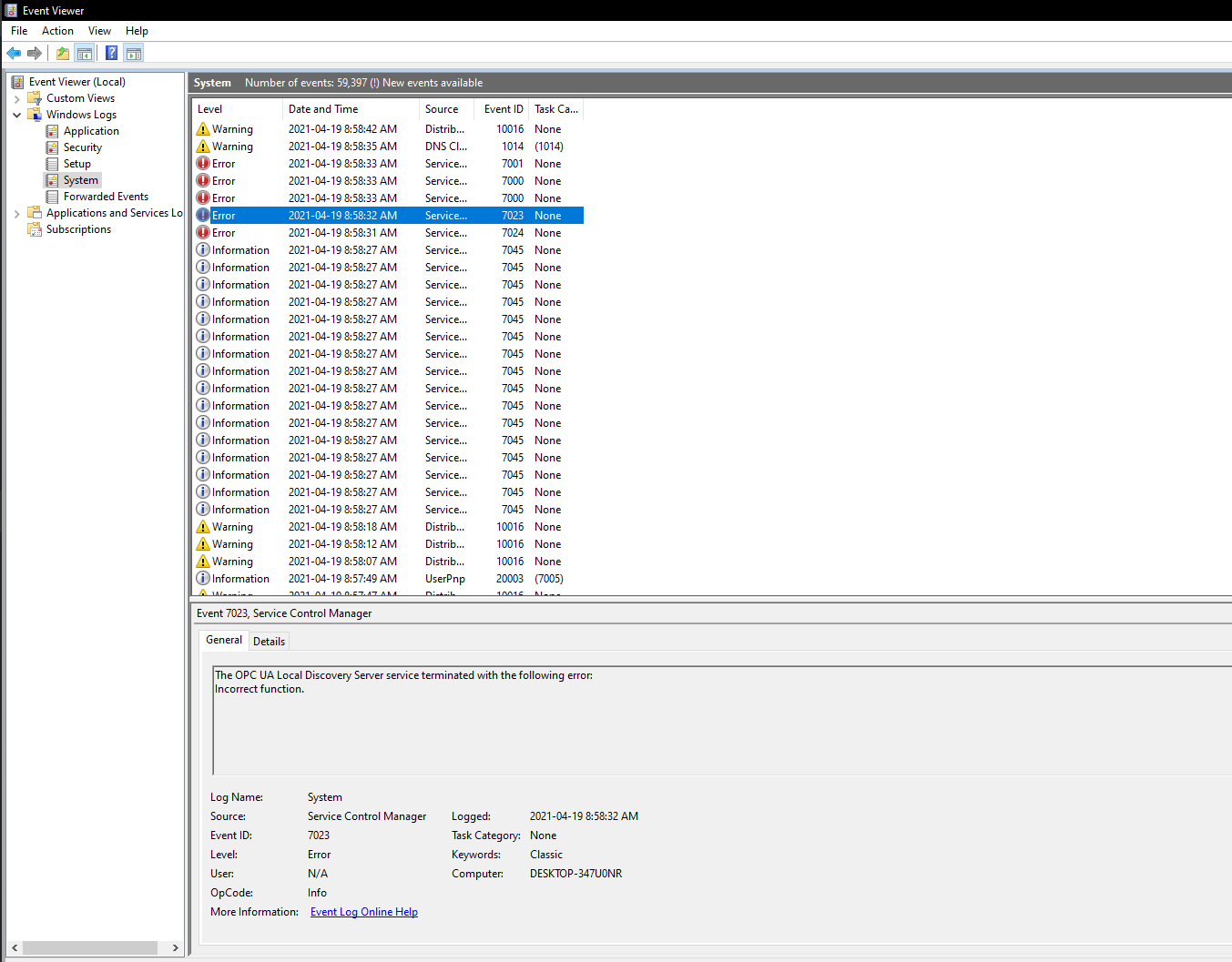Switch to the General tab
1232x962 pixels.
click(224, 640)
